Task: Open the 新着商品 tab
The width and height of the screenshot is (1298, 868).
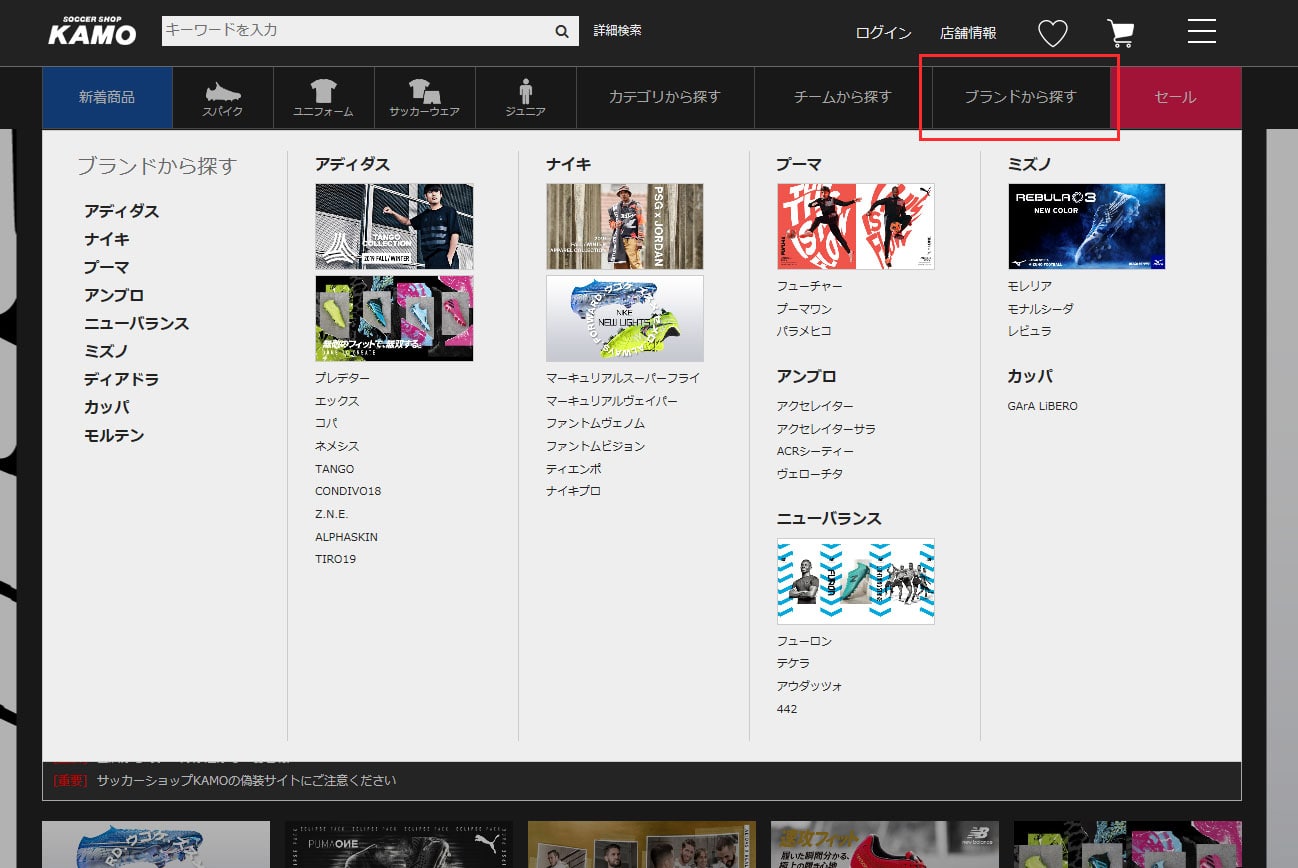Action: [x=107, y=97]
